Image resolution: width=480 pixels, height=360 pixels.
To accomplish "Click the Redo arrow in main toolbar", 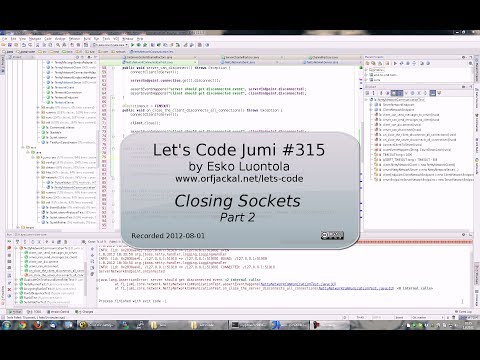I will tap(30, 45).
